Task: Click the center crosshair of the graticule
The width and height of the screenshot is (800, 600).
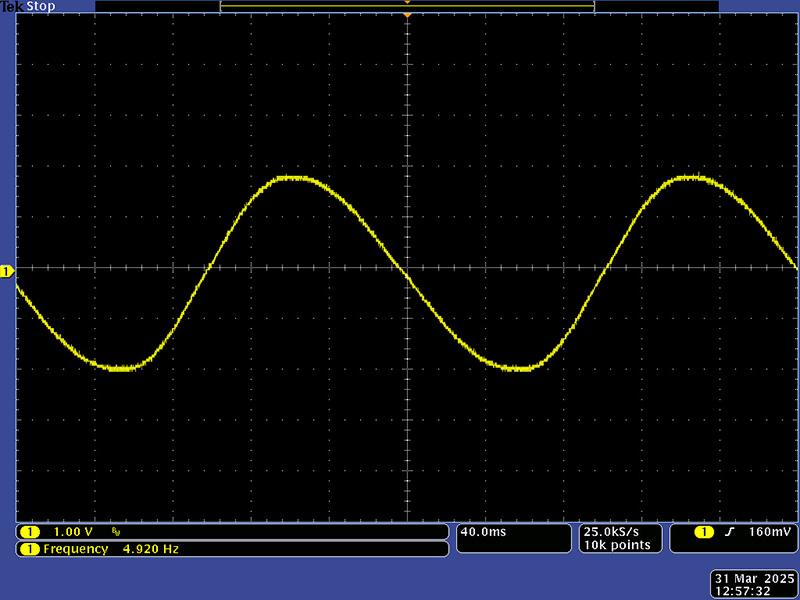Action: pos(407,268)
